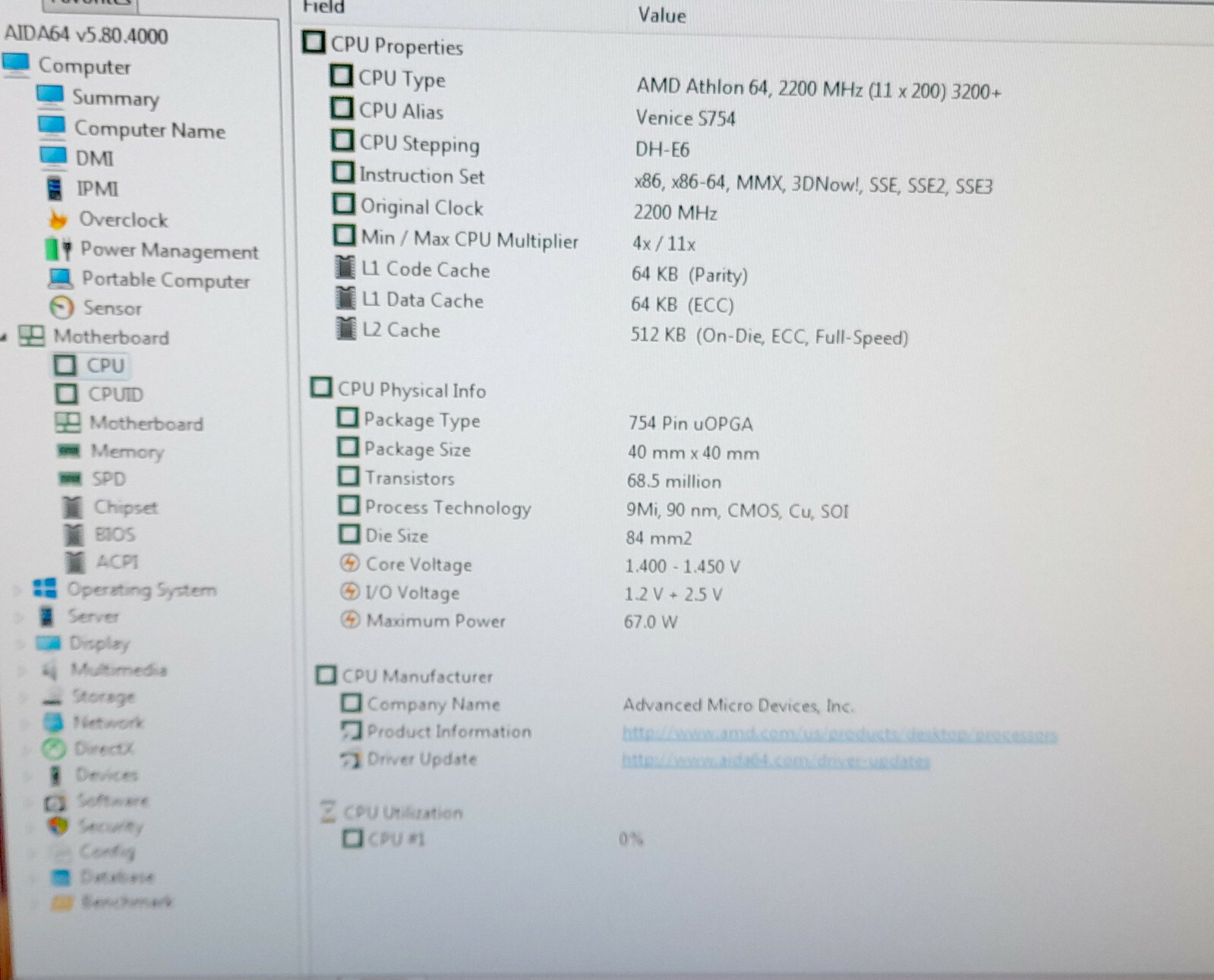Click the Storage drive icon
This screenshot has width=1214, height=980.
point(52,696)
